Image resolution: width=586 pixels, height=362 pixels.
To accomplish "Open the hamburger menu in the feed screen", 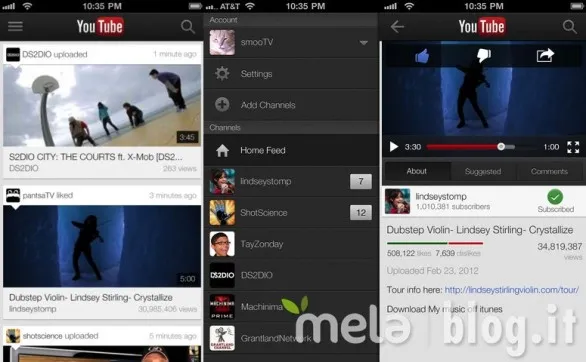I will [x=15, y=26].
